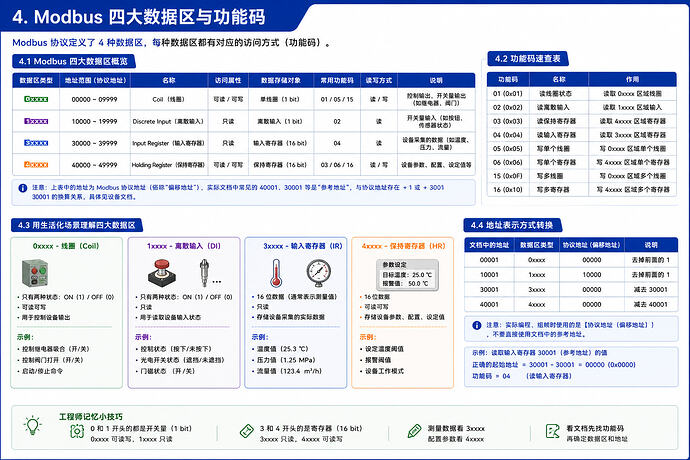
Task: Click the page title 4. Modbus 四大数据区与功能码
Action: (139, 17)
